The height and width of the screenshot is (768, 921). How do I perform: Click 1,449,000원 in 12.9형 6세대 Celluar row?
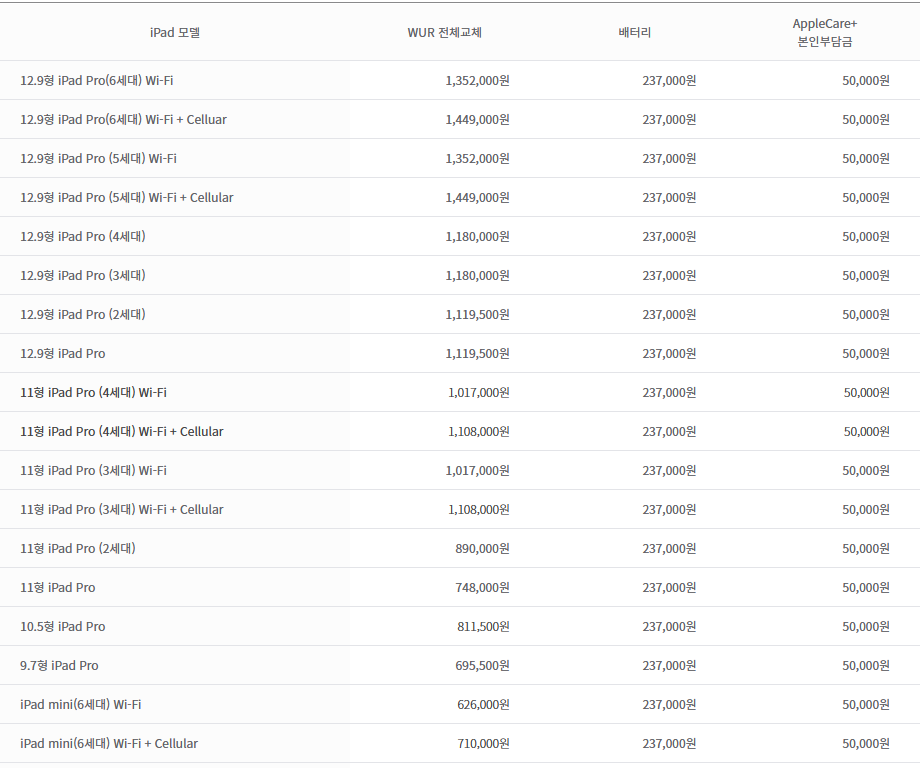click(478, 119)
